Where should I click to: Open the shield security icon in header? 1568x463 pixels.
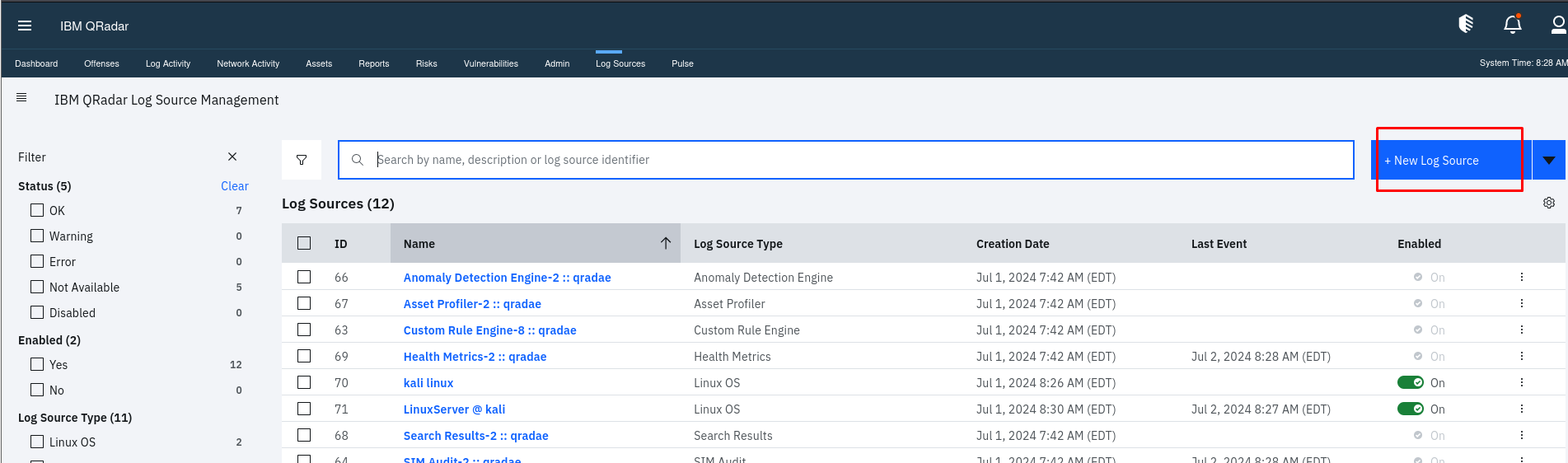tap(1466, 24)
